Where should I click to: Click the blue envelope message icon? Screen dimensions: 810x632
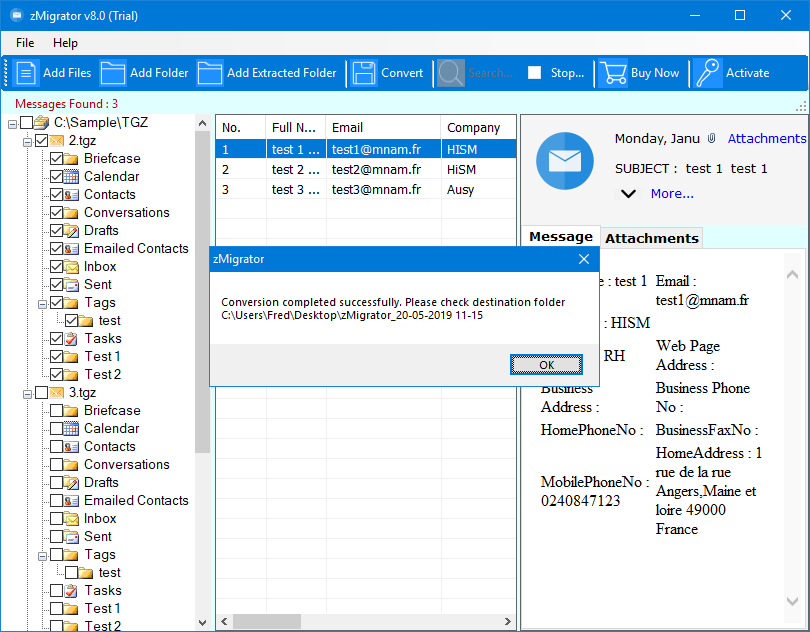coord(565,161)
